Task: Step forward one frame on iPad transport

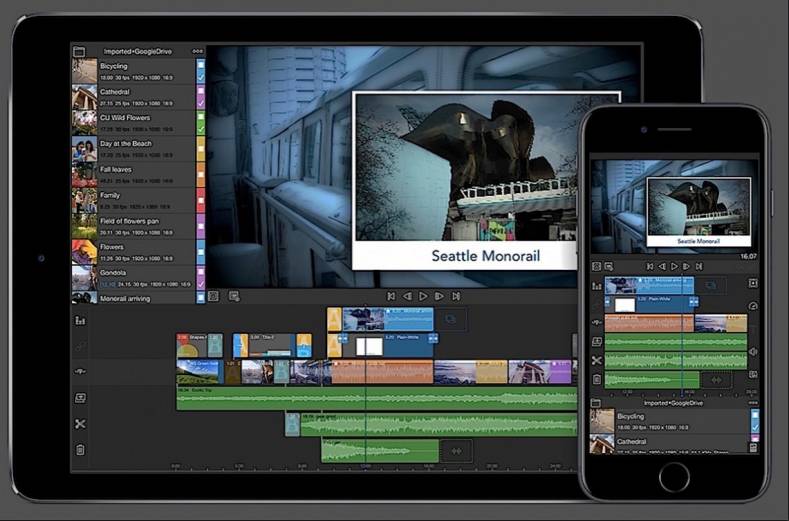Action: tap(439, 296)
